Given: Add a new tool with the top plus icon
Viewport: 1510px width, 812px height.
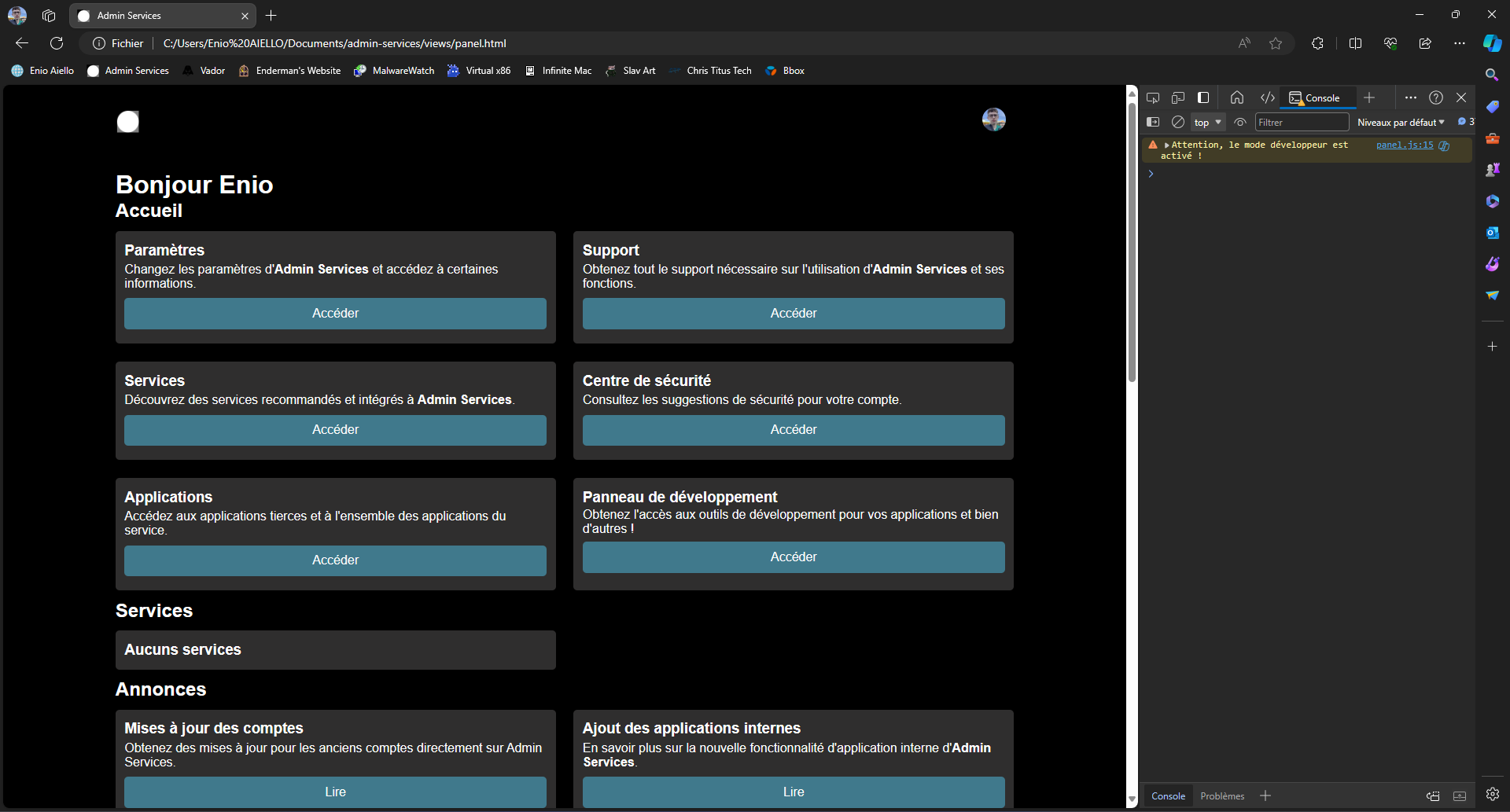Looking at the screenshot, I should click(x=1369, y=97).
